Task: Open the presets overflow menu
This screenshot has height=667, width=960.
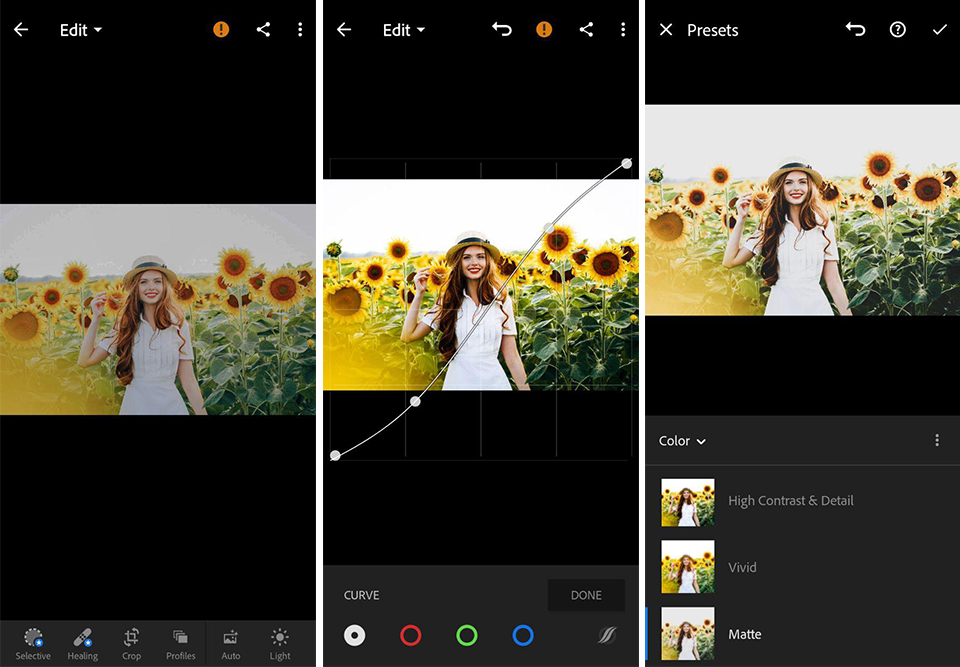Action: pos(937,440)
